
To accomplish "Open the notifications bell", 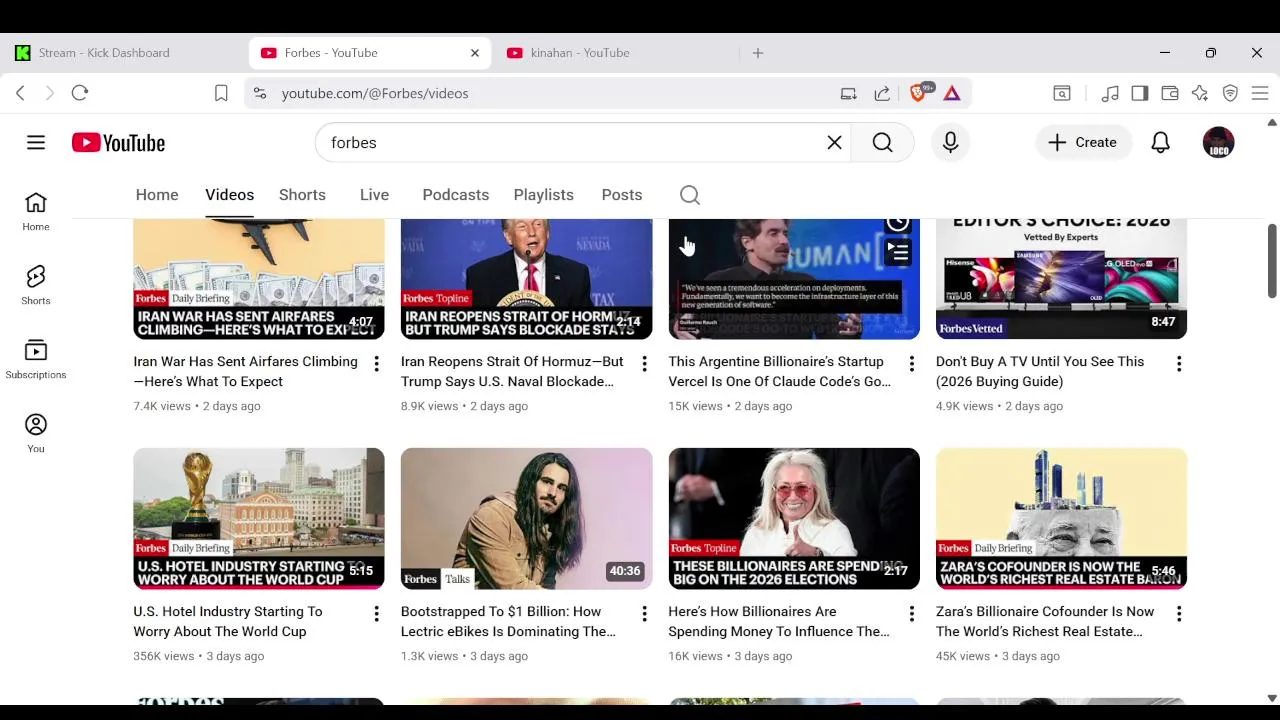I will pos(1160,143).
